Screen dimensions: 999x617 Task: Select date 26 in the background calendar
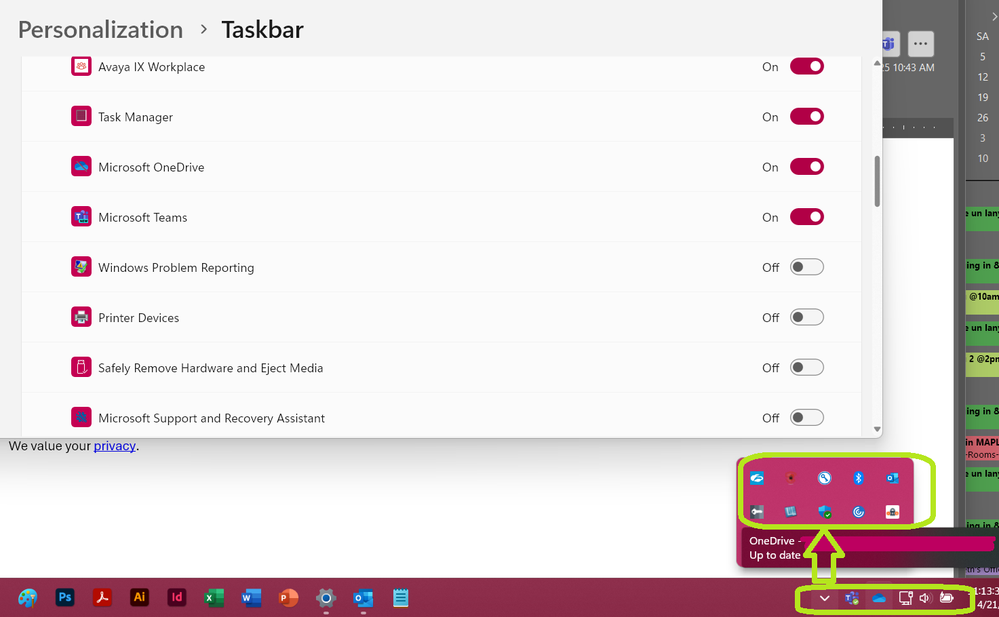[x=983, y=118]
